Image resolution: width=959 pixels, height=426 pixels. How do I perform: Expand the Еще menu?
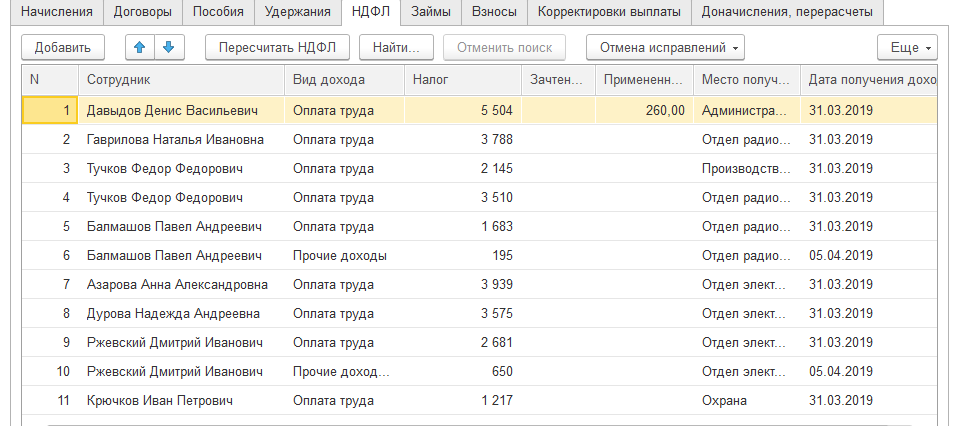[x=907, y=47]
